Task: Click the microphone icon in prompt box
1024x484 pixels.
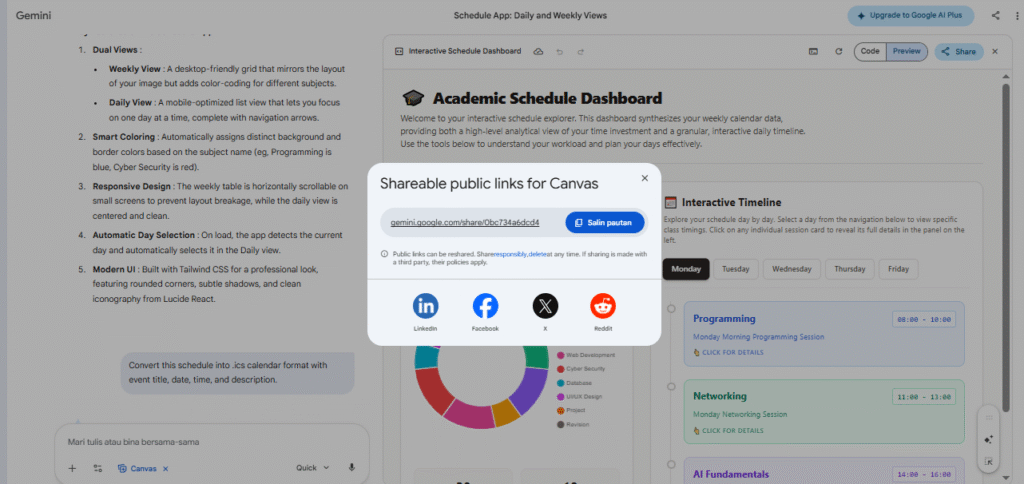Action: (352, 467)
